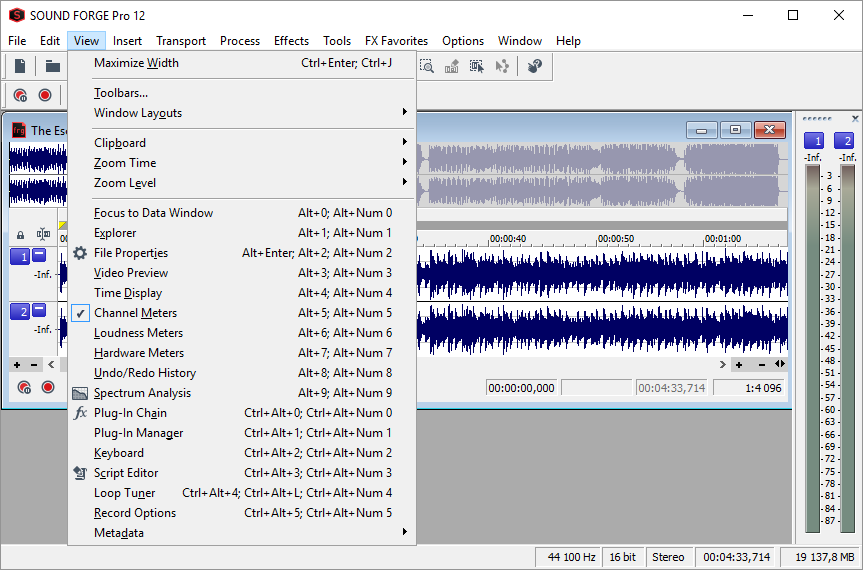This screenshot has width=863, height=570.
Task: Click the data window Arm Record icon at bottom
Action: click(24, 387)
